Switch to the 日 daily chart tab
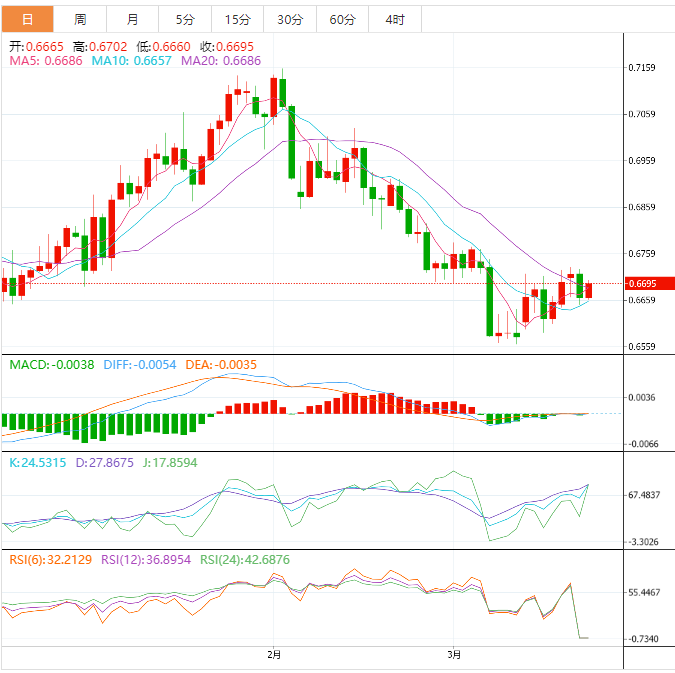 (27, 19)
